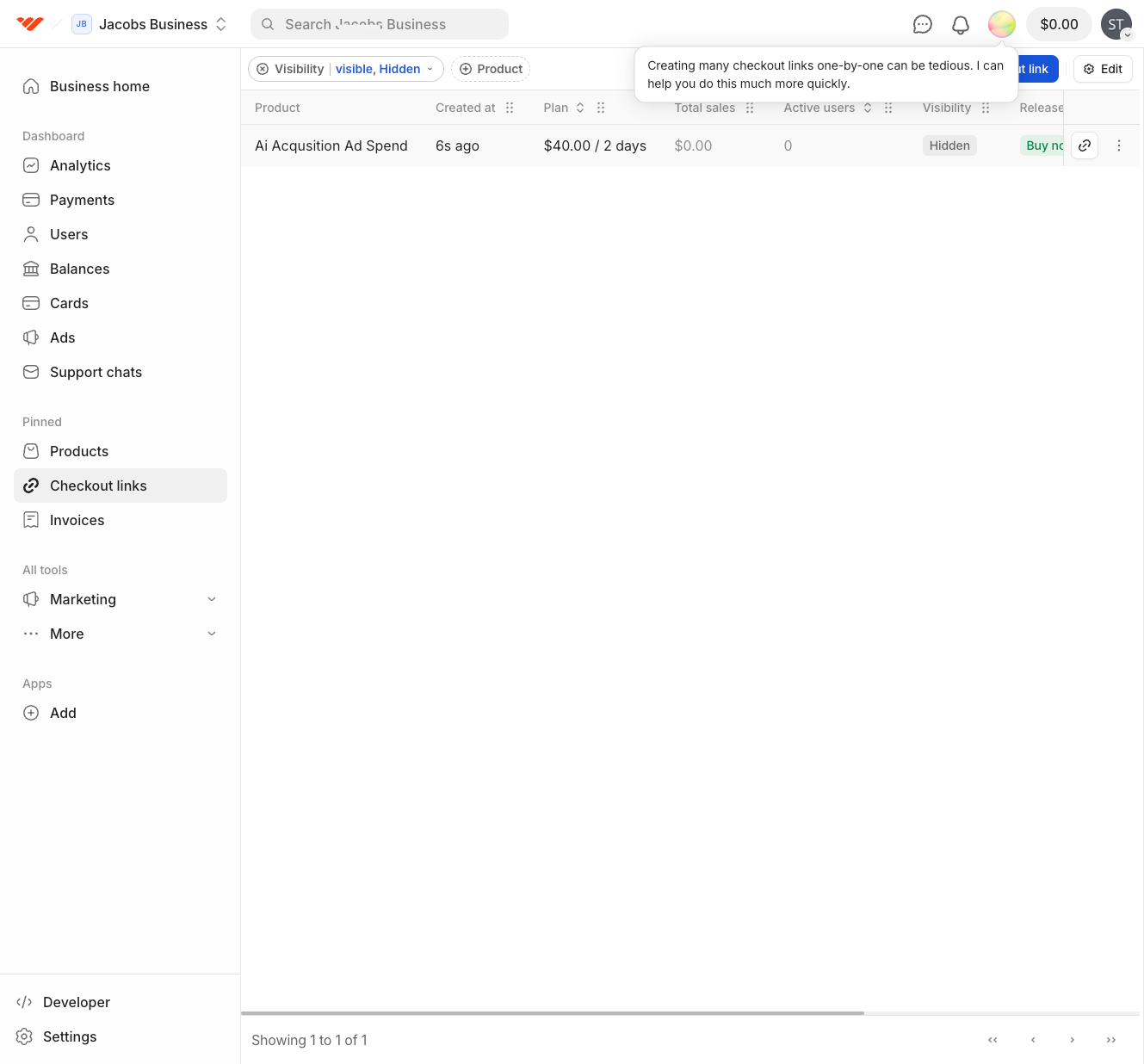Open Ads in the sidebar
This screenshot has width=1144, height=1064.
[x=121, y=337]
